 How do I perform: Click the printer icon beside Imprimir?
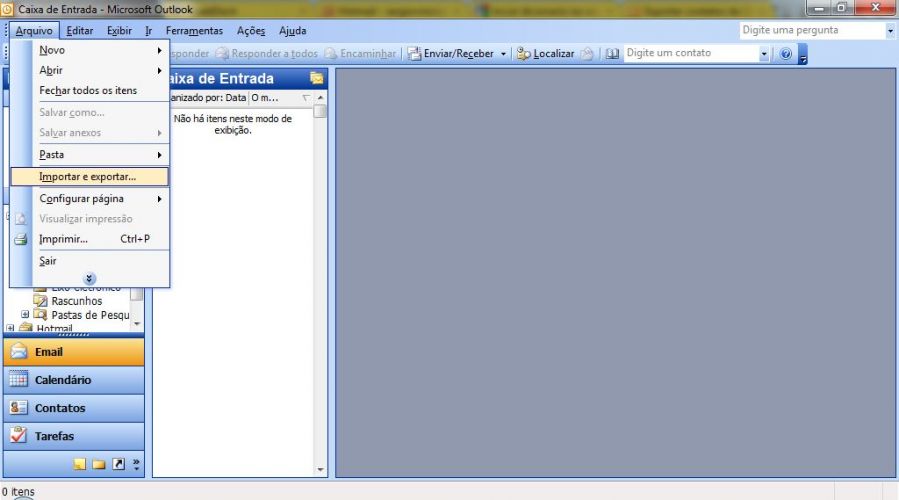tap(21, 239)
